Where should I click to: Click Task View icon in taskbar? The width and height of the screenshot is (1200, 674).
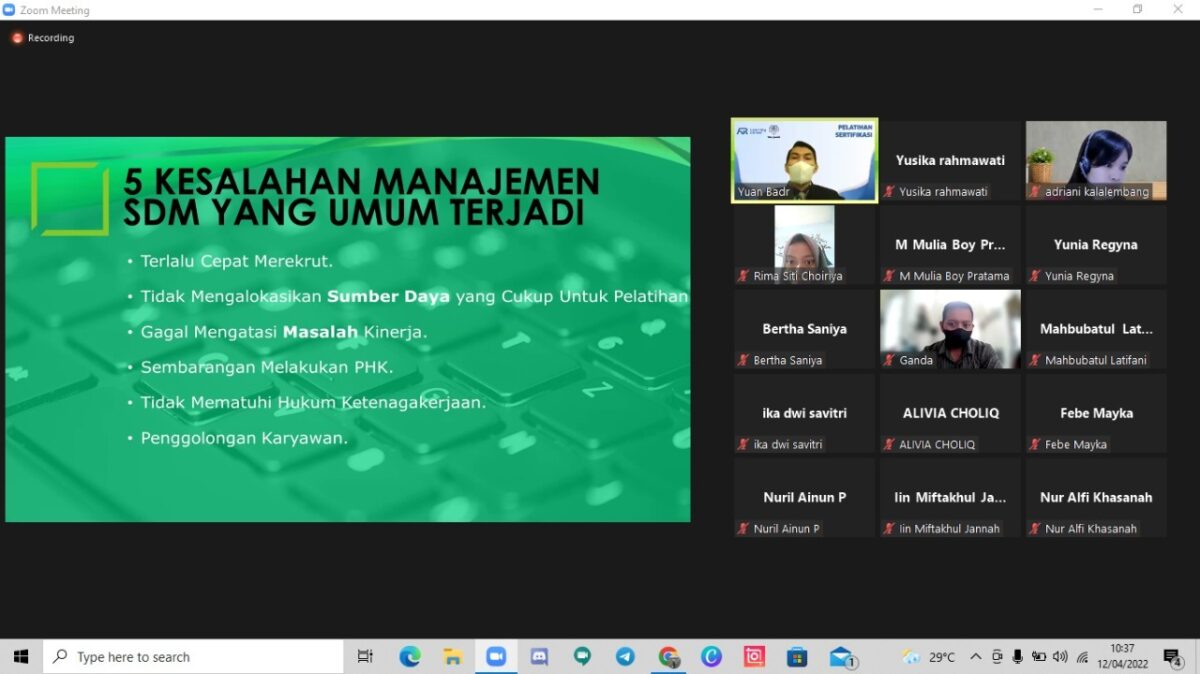[x=365, y=657]
